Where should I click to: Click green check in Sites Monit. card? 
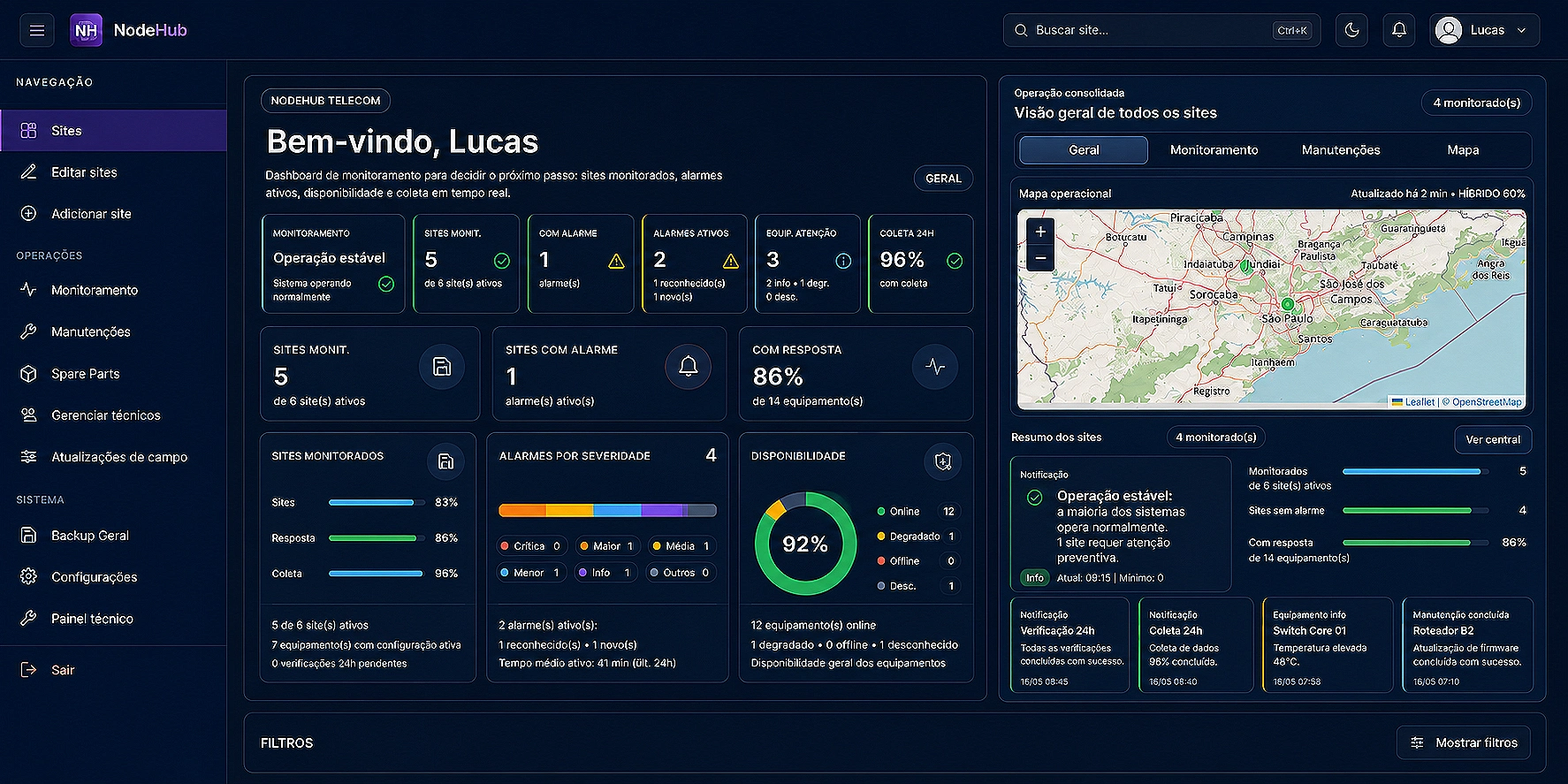502,261
